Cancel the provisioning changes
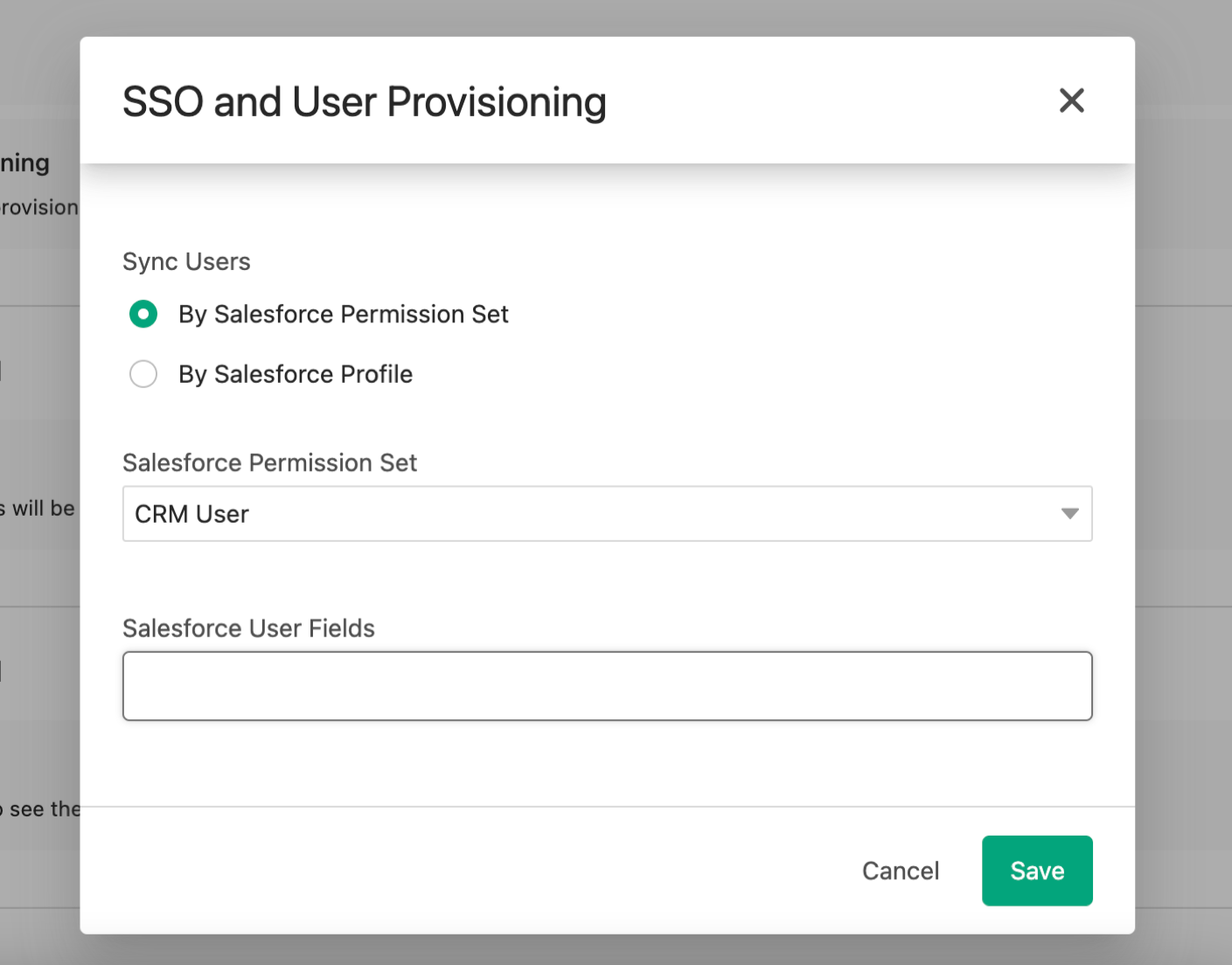This screenshot has height=965, width=1232. pyautogui.click(x=901, y=871)
